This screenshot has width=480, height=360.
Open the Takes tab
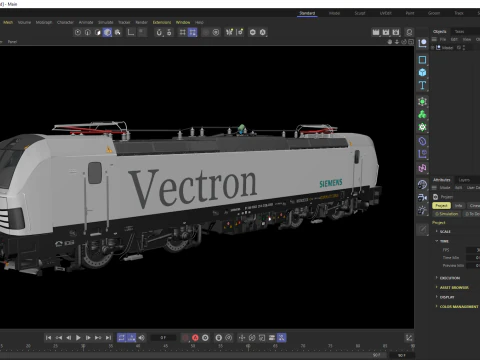[x=459, y=32]
